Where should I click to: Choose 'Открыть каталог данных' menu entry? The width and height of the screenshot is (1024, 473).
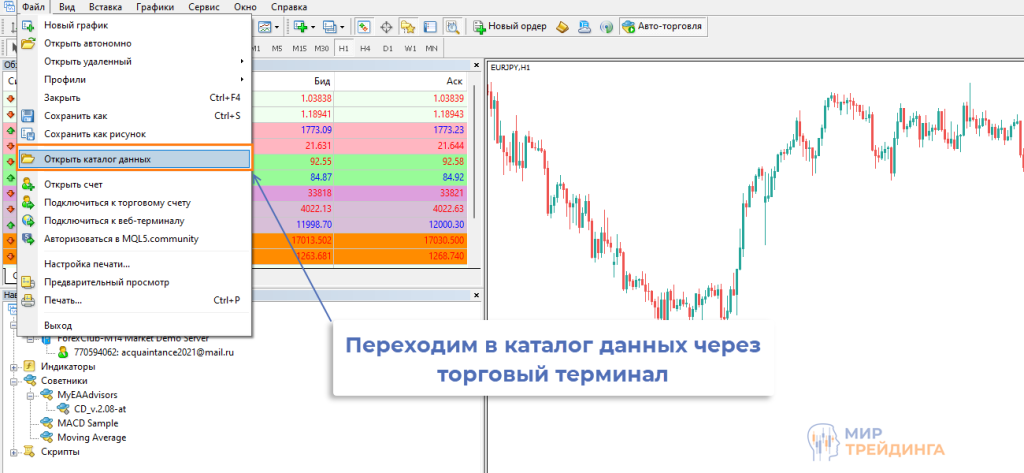coord(97,159)
